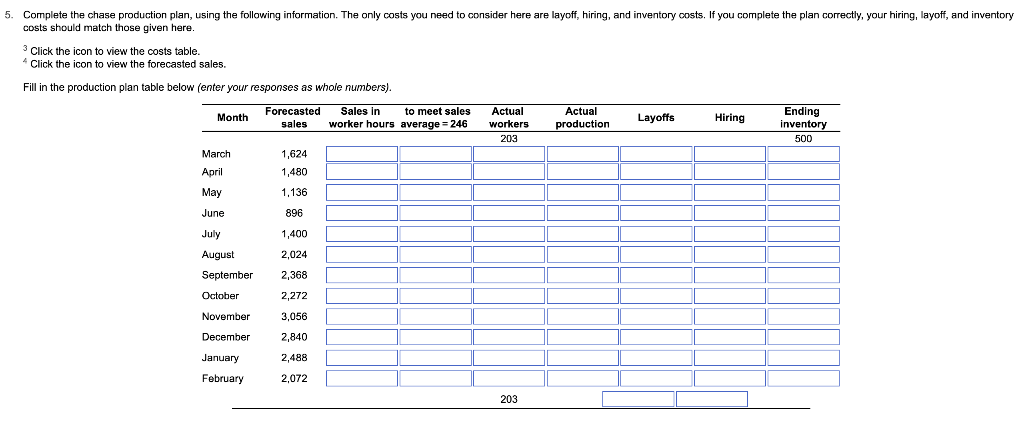Viewport: 1024px width, 426px height.
Task: Select June Ending inventory field
Action: pos(803,213)
